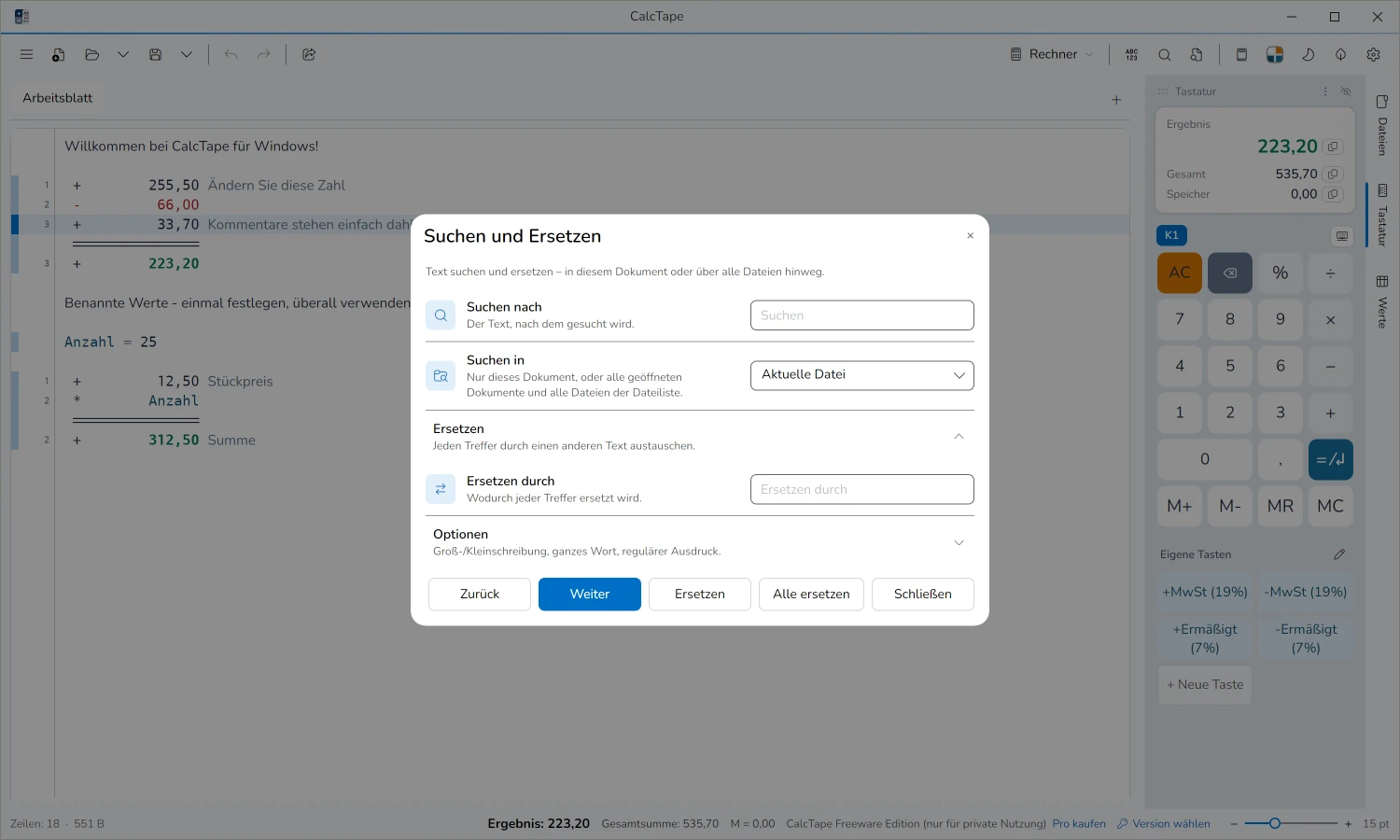Click the magnifier search toolbar icon
This screenshot has width=1400, height=840.
point(1165,54)
